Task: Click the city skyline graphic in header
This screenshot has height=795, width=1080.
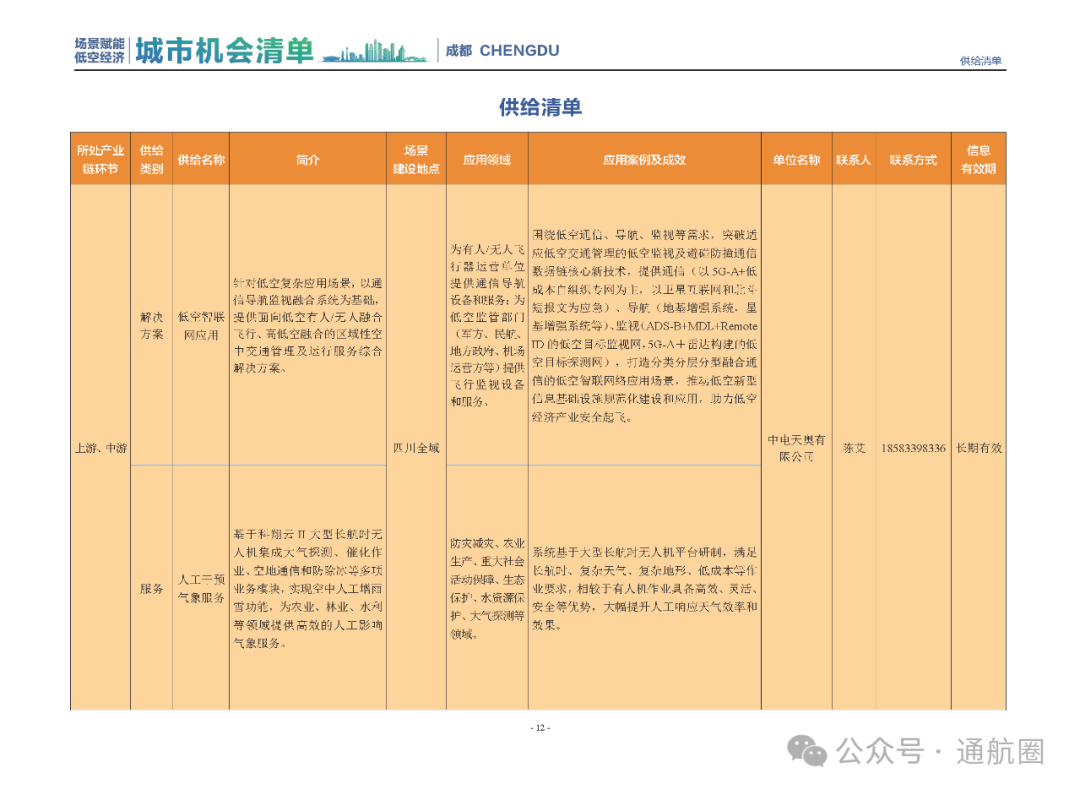Action: point(375,52)
